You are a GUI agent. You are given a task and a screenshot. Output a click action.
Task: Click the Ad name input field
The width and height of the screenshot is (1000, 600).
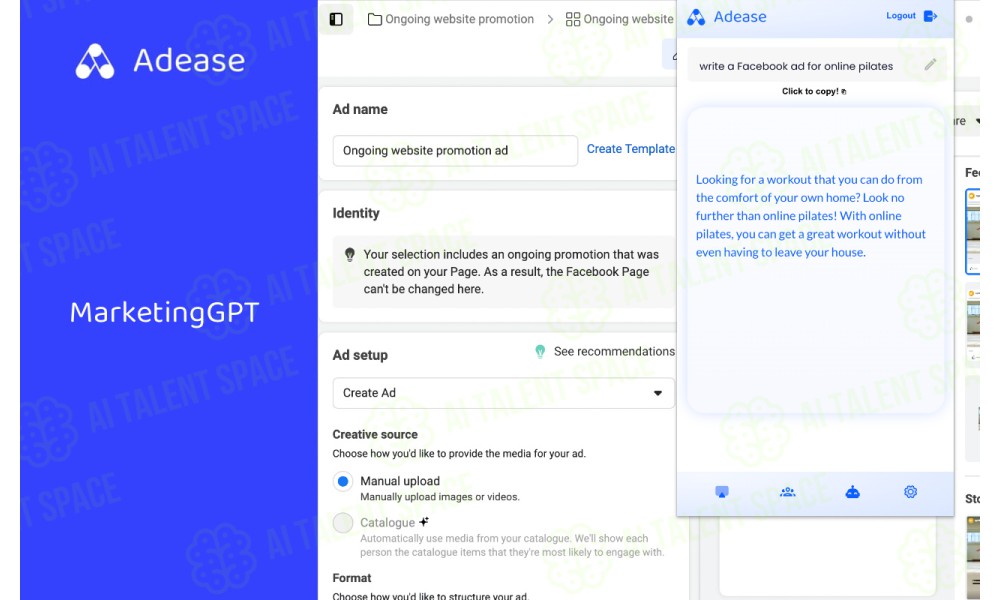pyautogui.click(x=455, y=150)
